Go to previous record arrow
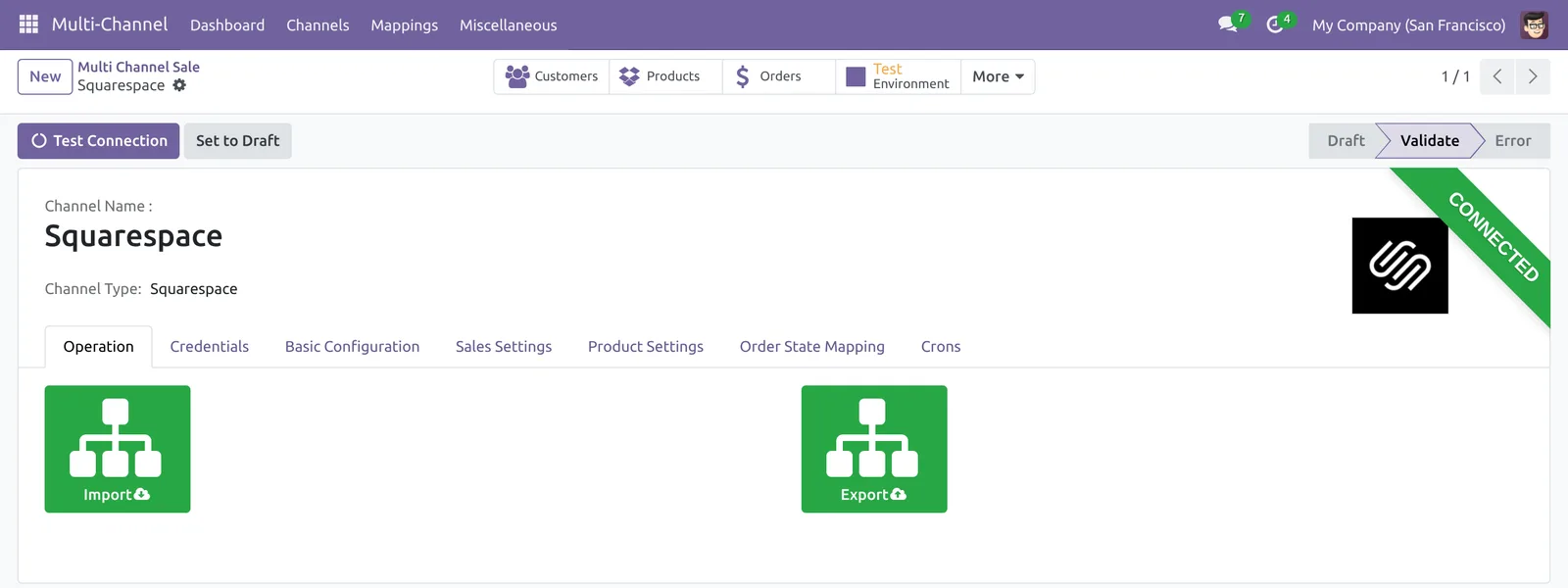Image resolution: width=1568 pixels, height=588 pixels. [1497, 76]
